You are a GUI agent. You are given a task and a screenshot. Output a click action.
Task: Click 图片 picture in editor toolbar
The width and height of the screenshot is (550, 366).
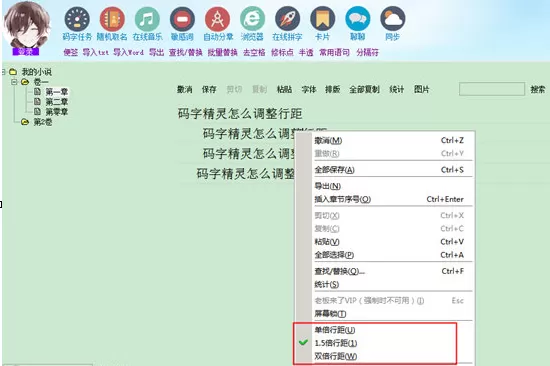point(421,89)
